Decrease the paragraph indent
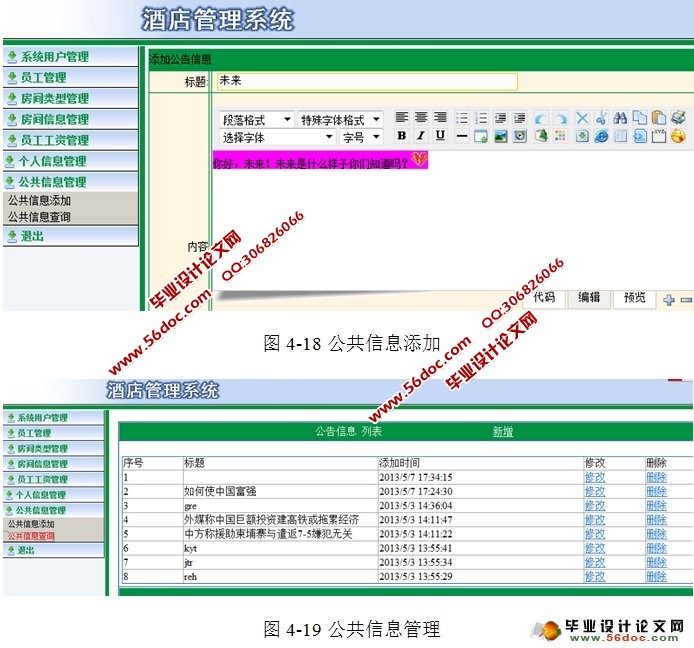 (x=500, y=118)
